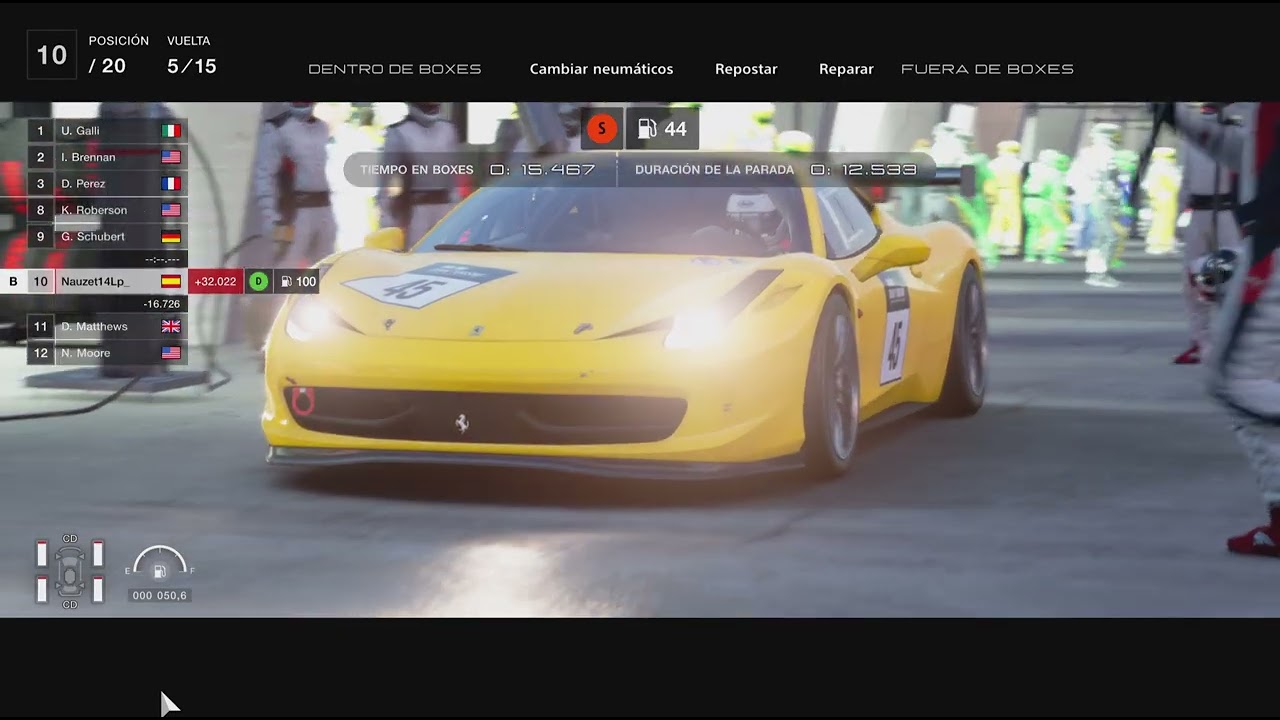This screenshot has height=720, width=1280.
Task: Select the DENTRO DE BOXES stage label
Action: point(395,69)
